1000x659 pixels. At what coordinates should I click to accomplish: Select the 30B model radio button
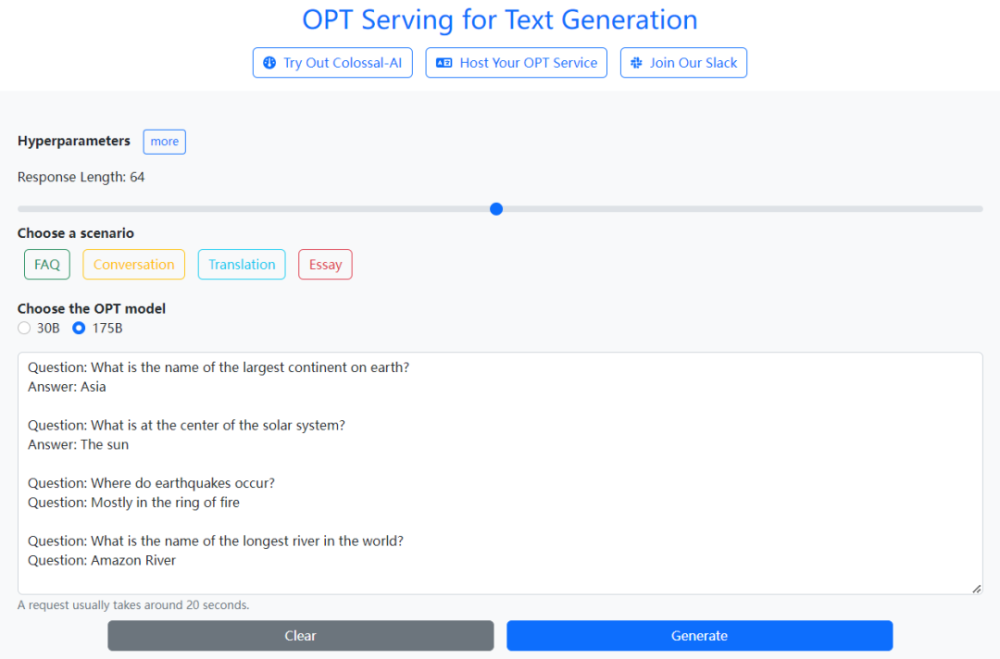(24, 328)
